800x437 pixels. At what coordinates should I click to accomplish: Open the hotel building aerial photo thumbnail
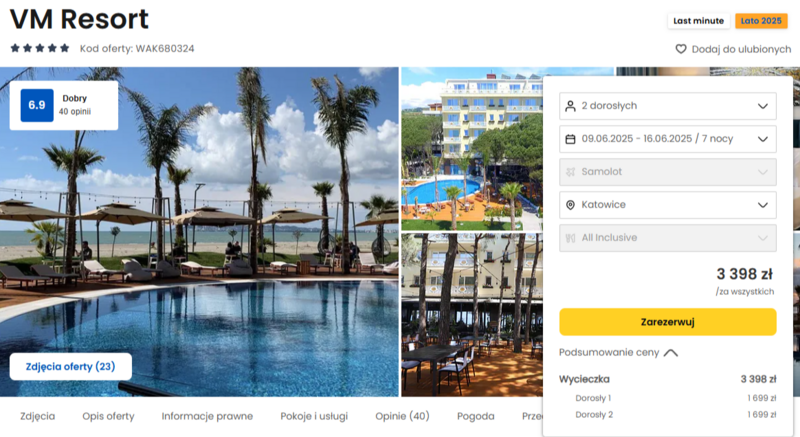[x=472, y=149]
